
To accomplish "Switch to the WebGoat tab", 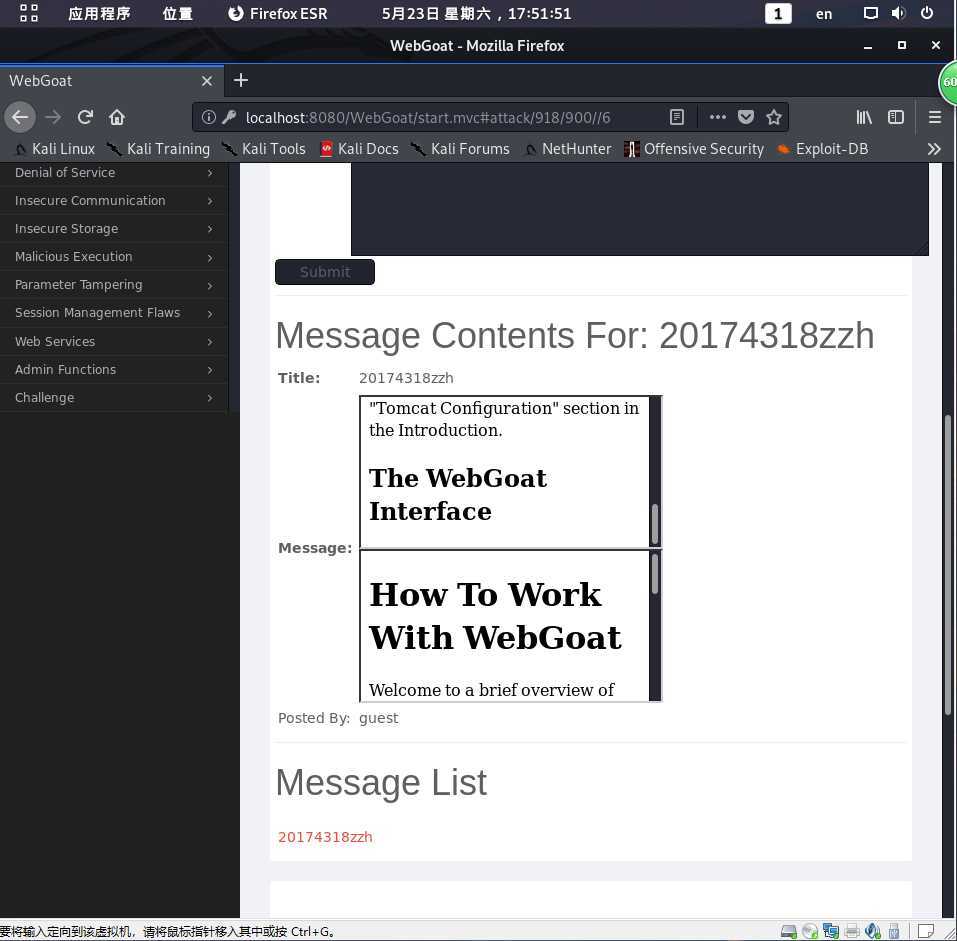I will point(112,81).
